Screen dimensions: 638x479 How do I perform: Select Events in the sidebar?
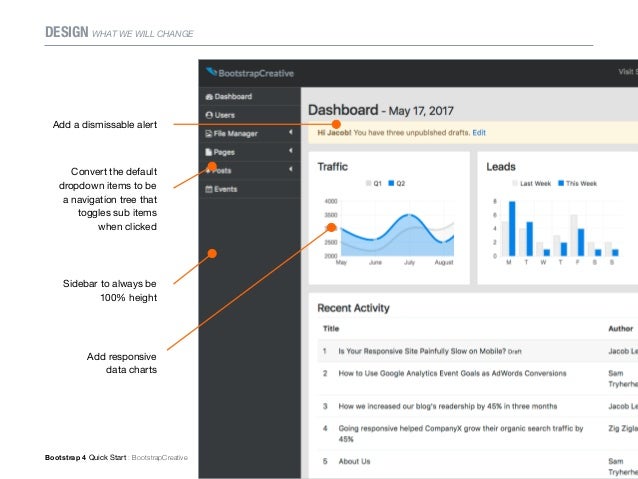(250, 189)
